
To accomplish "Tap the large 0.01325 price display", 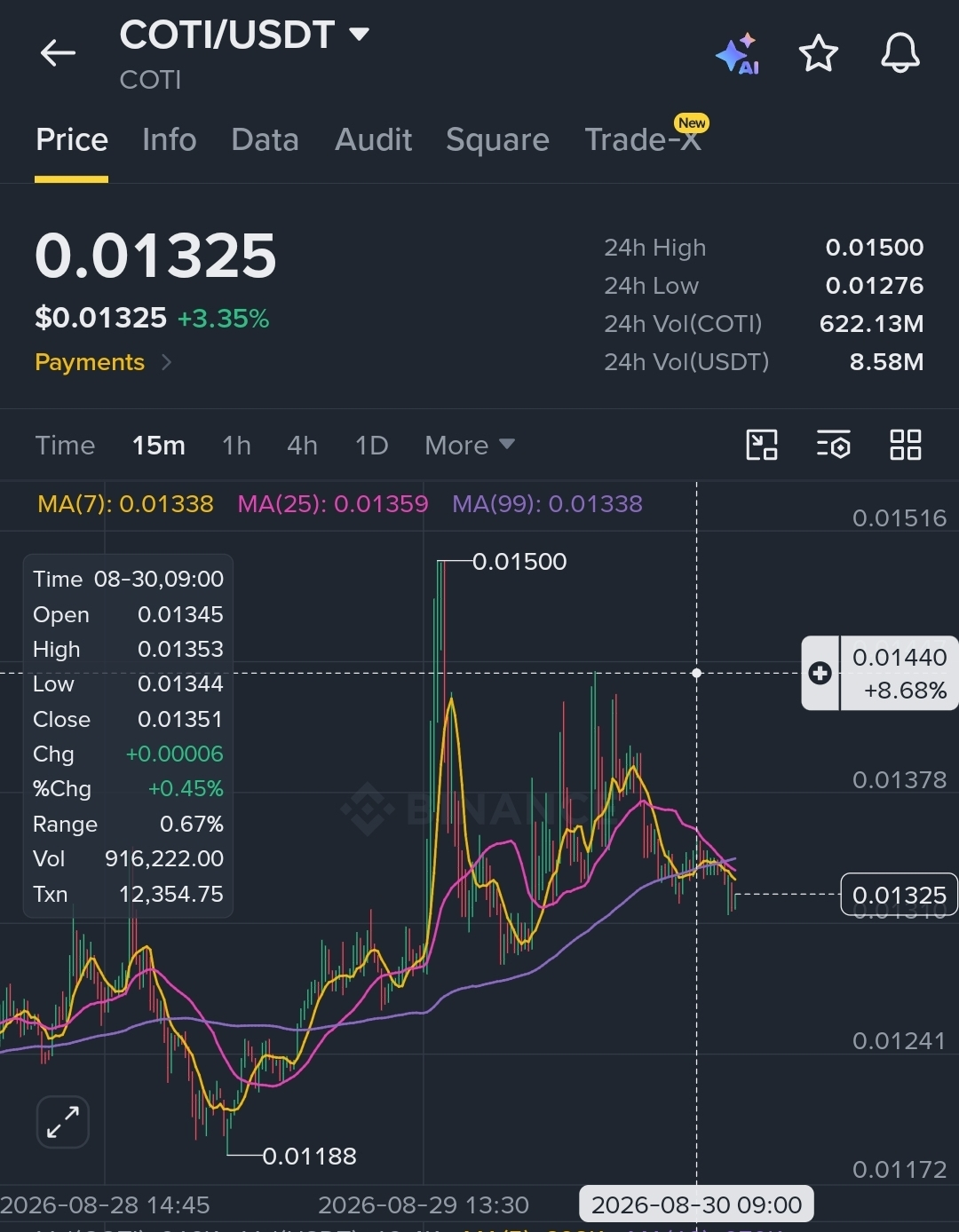I will 155,257.
